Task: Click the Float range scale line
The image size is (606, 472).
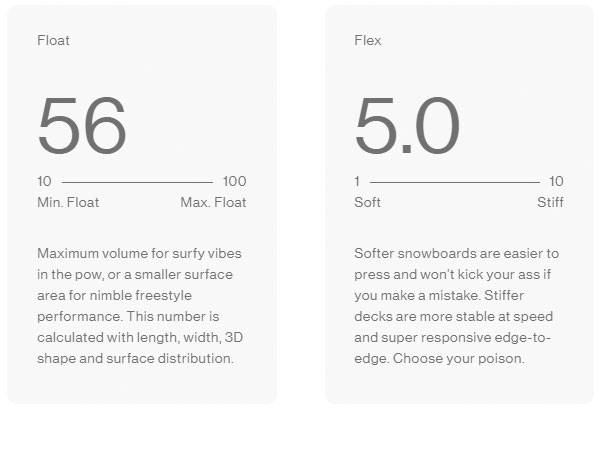Action: (137, 182)
